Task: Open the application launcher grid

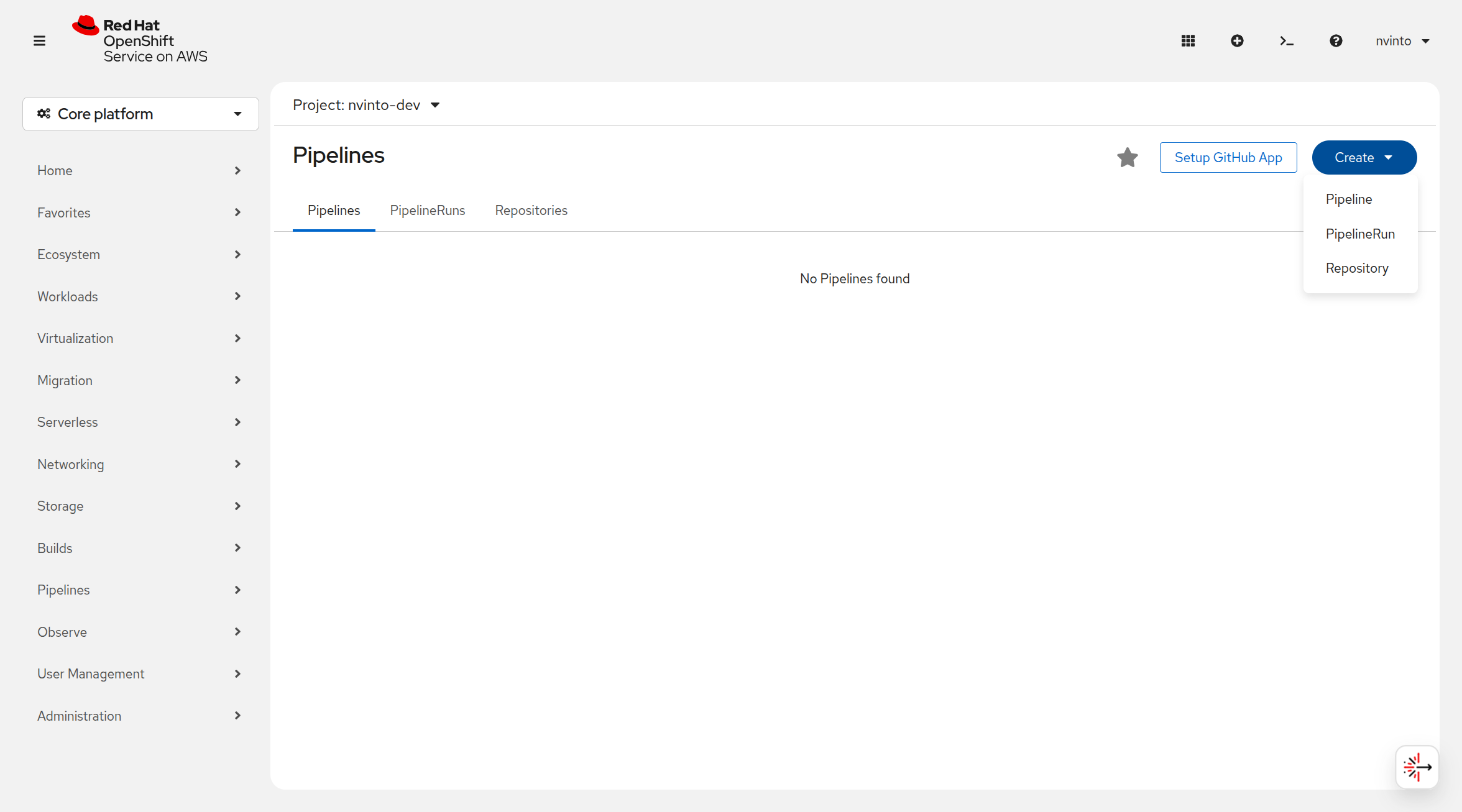Action: coord(1188,41)
